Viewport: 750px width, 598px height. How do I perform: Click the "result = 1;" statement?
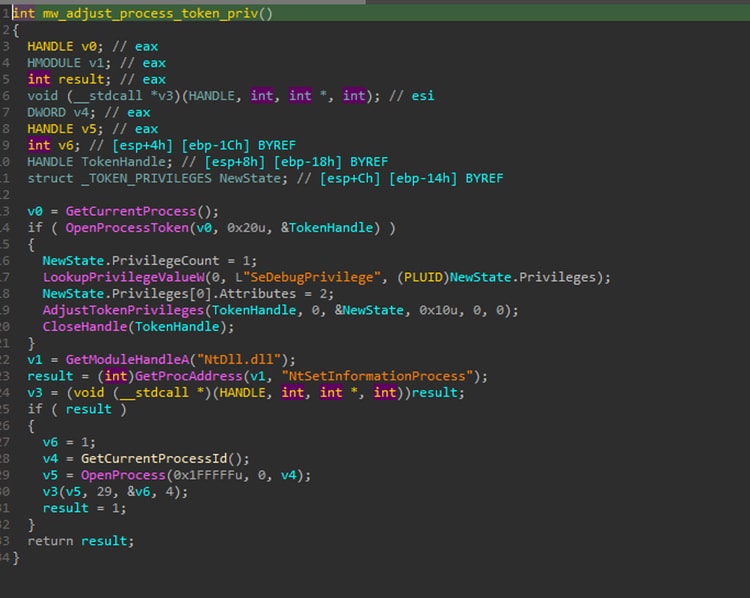[85, 508]
